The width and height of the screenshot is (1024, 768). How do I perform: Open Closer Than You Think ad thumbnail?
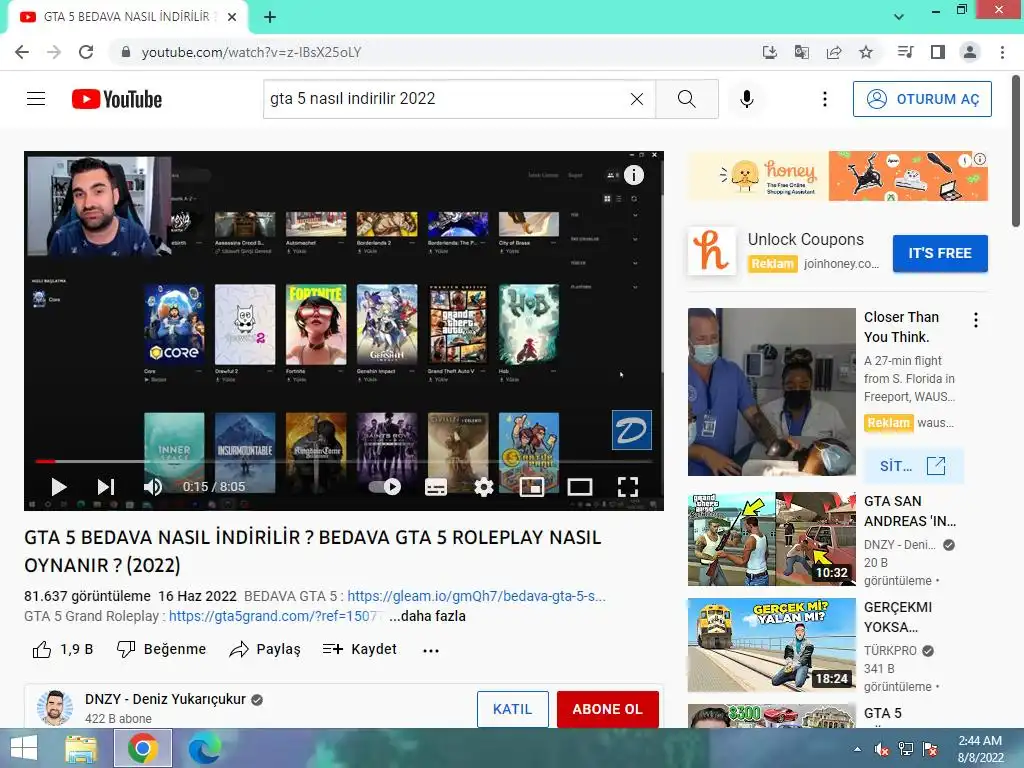click(x=771, y=392)
